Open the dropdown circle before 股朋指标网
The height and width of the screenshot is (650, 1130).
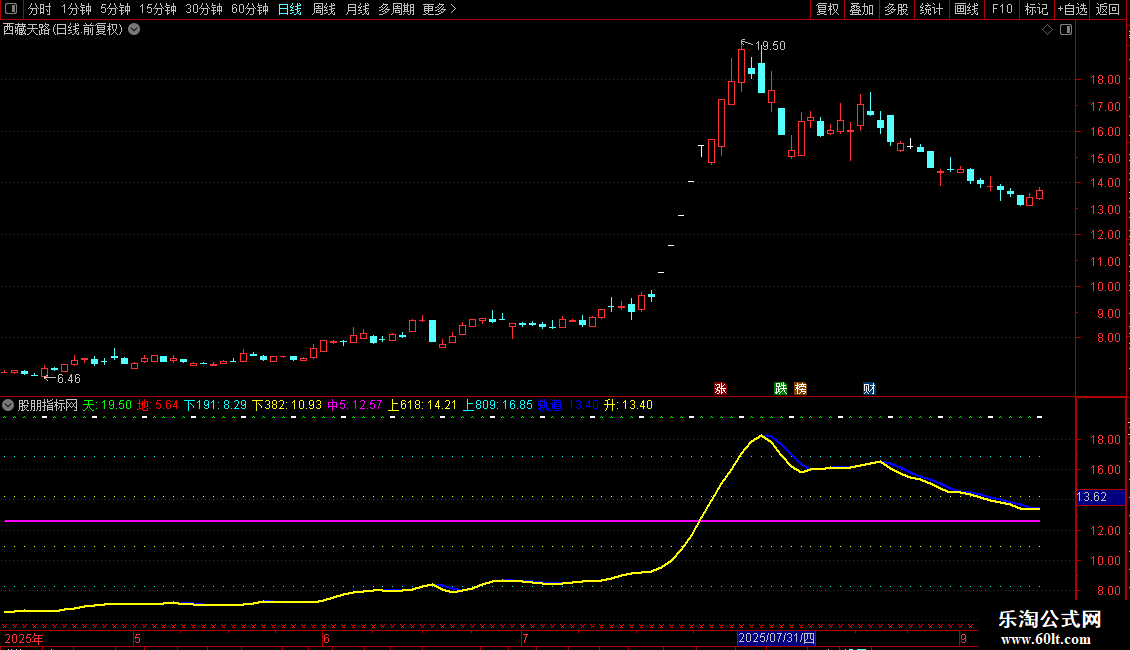8,405
